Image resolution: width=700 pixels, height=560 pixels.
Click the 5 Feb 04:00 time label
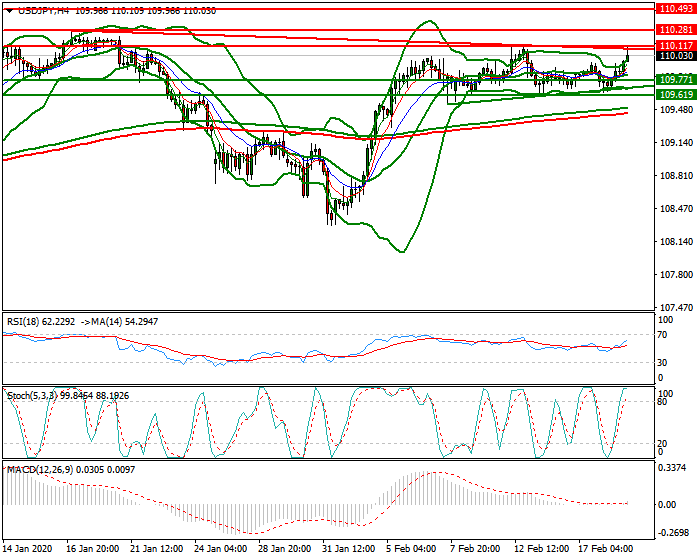click(411, 549)
